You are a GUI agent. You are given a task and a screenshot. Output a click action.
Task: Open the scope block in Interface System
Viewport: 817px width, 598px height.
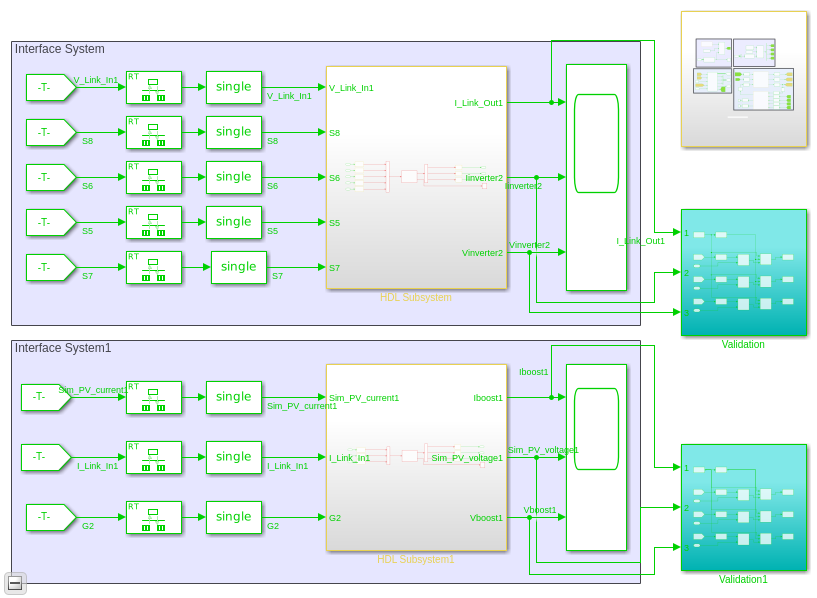(596, 178)
